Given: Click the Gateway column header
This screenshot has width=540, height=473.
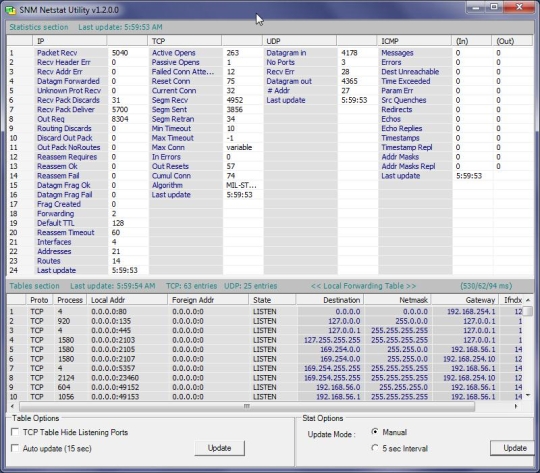Looking at the screenshot, I should tap(465, 300).
